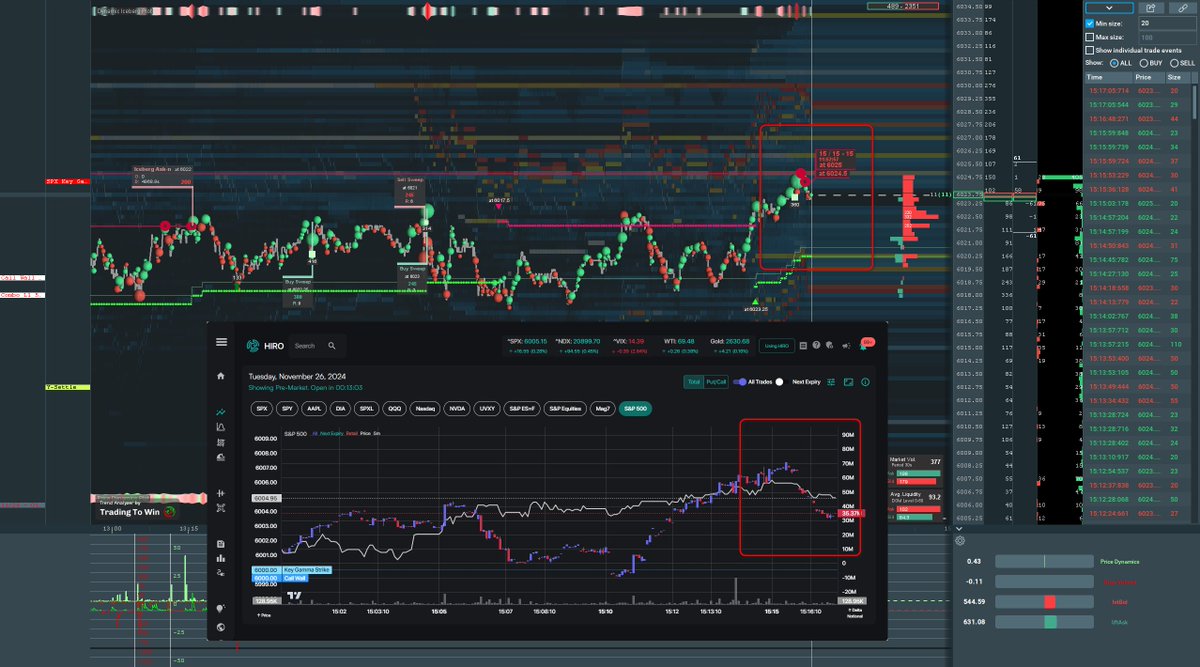Sort trades by the Price column header
The height and width of the screenshot is (667, 1200).
point(1149,76)
